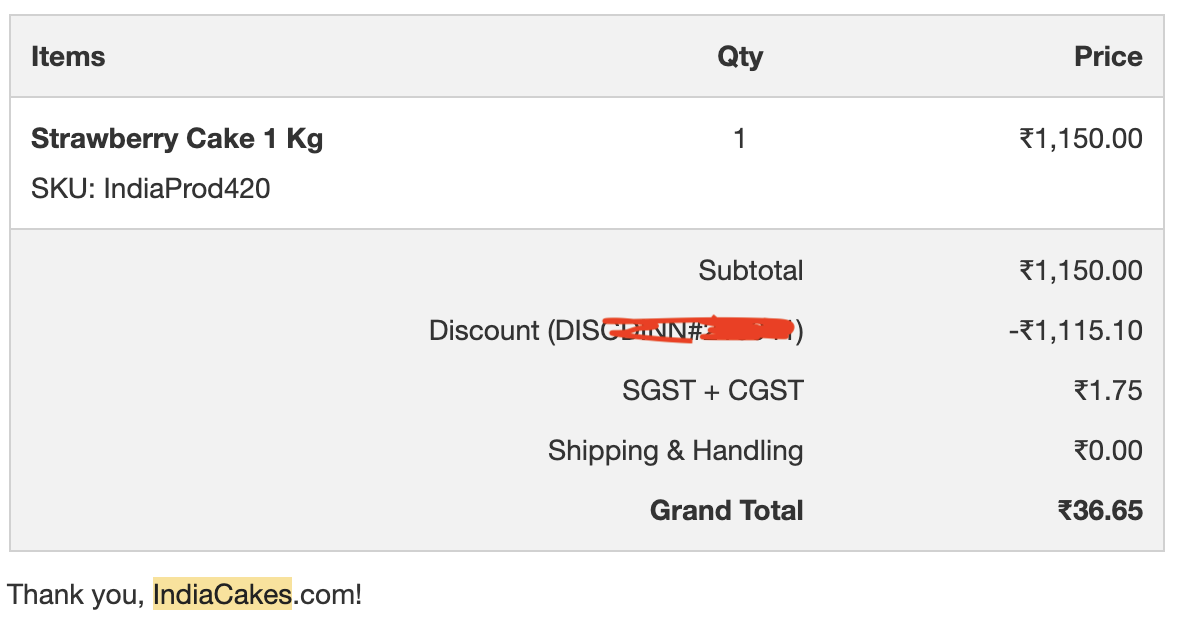Click the tax amount ₹1.75
This screenshot has width=1178, height=620.
[x=1108, y=390]
